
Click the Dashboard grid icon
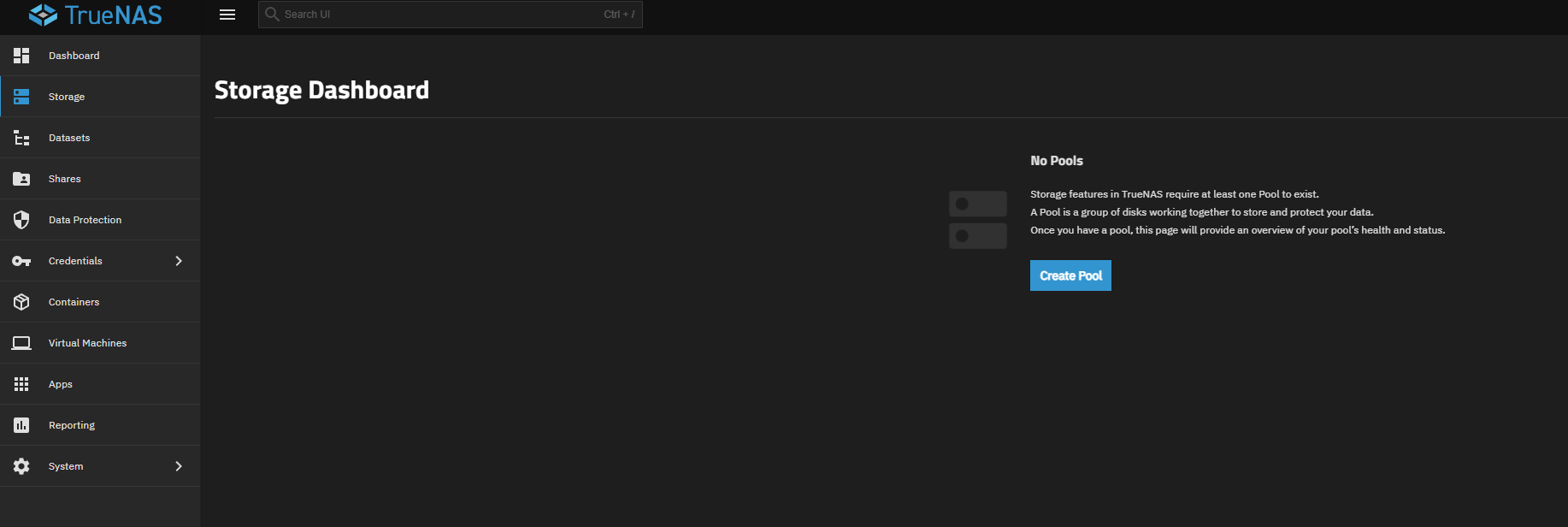click(x=21, y=56)
